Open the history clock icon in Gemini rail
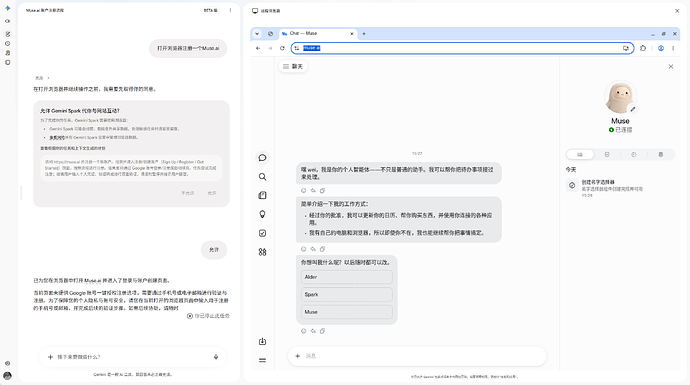Viewport: 690px width, 385px height. click(7, 44)
